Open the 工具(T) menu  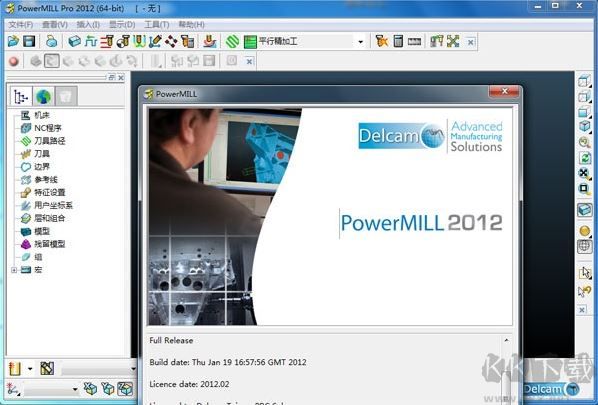(157, 25)
